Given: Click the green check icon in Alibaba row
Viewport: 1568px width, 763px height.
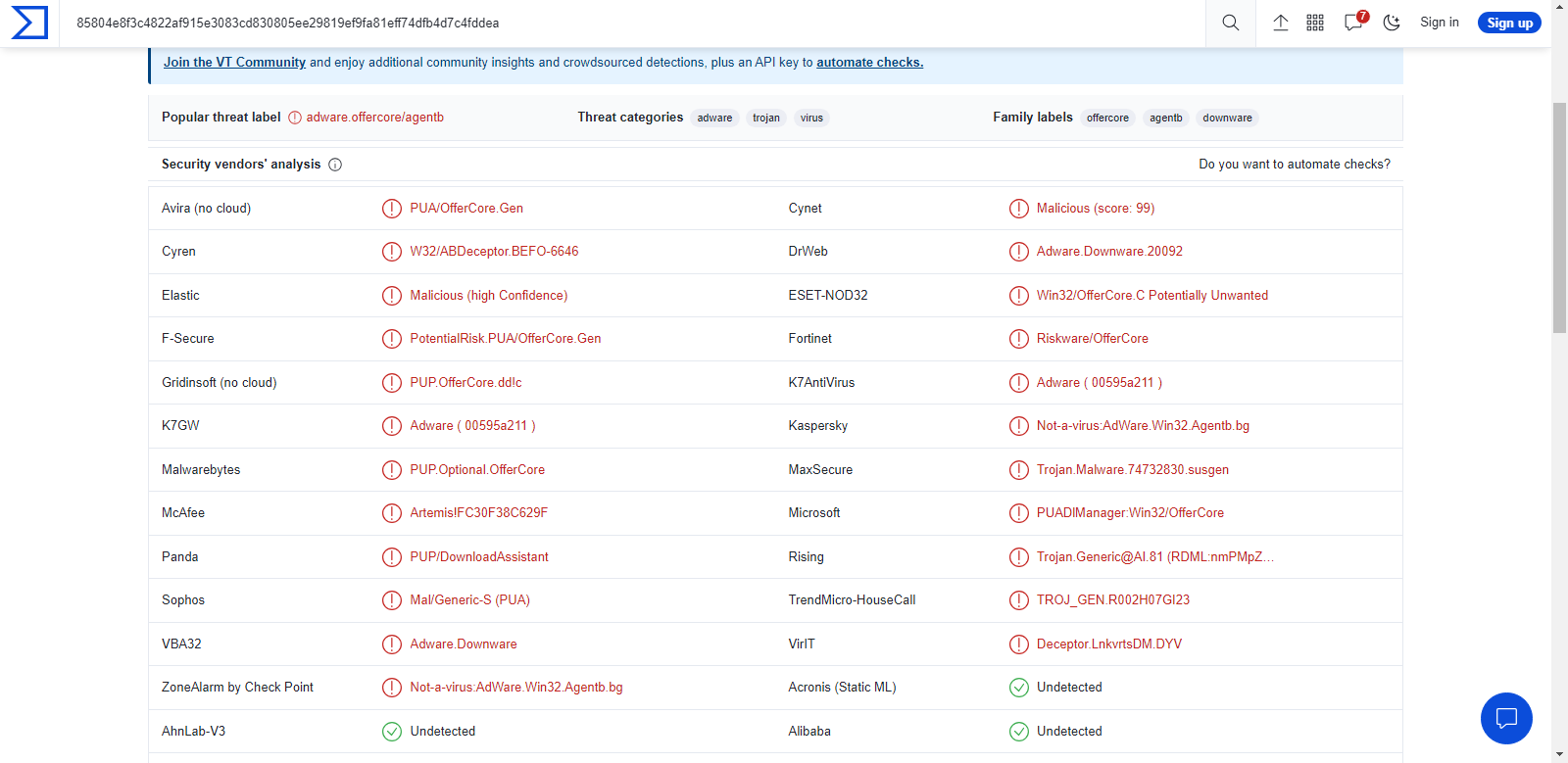Looking at the screenshot, I should [1019, 732].
